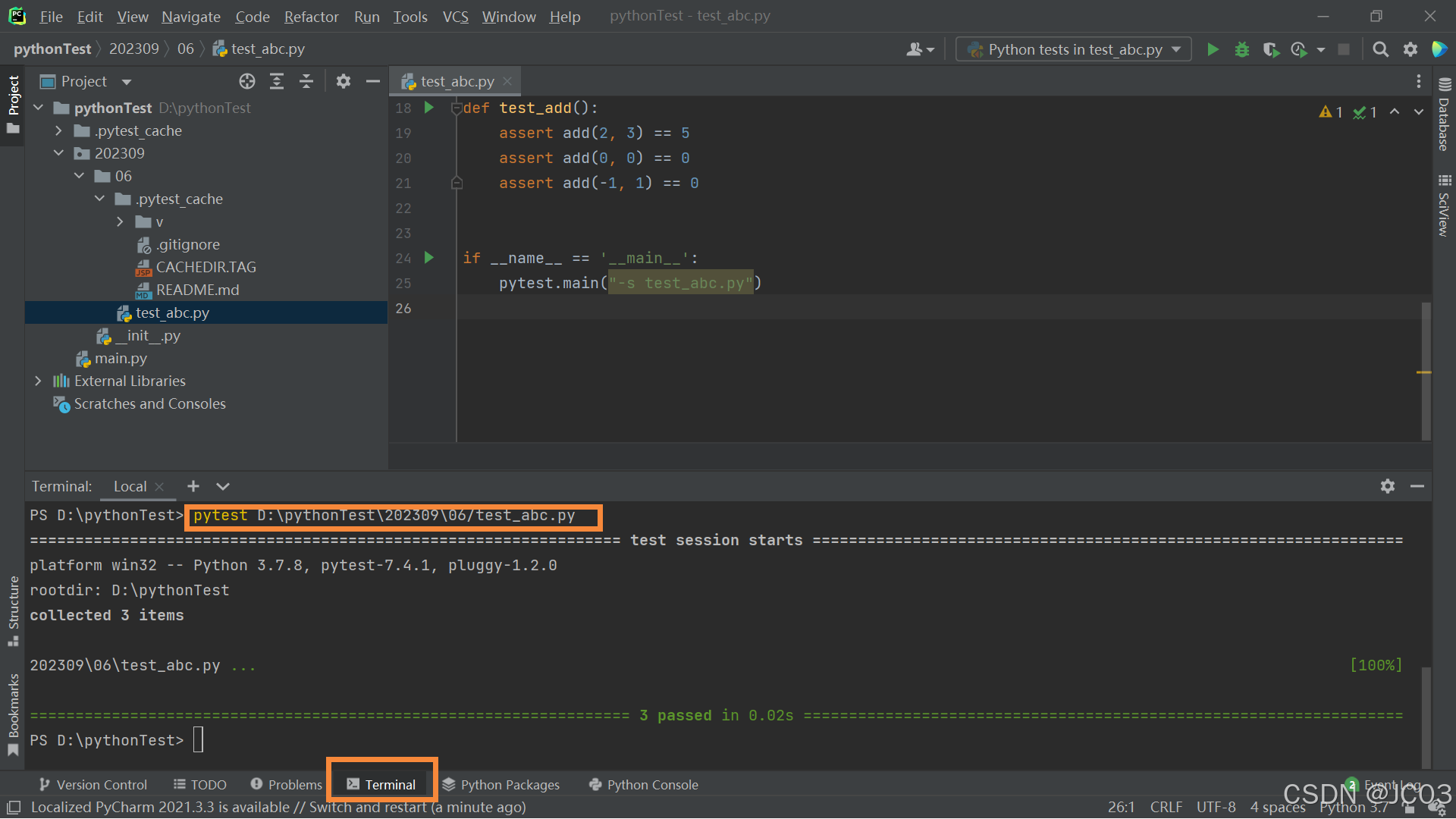
Task: Expand all in Project panel
Action: point(277,81)
